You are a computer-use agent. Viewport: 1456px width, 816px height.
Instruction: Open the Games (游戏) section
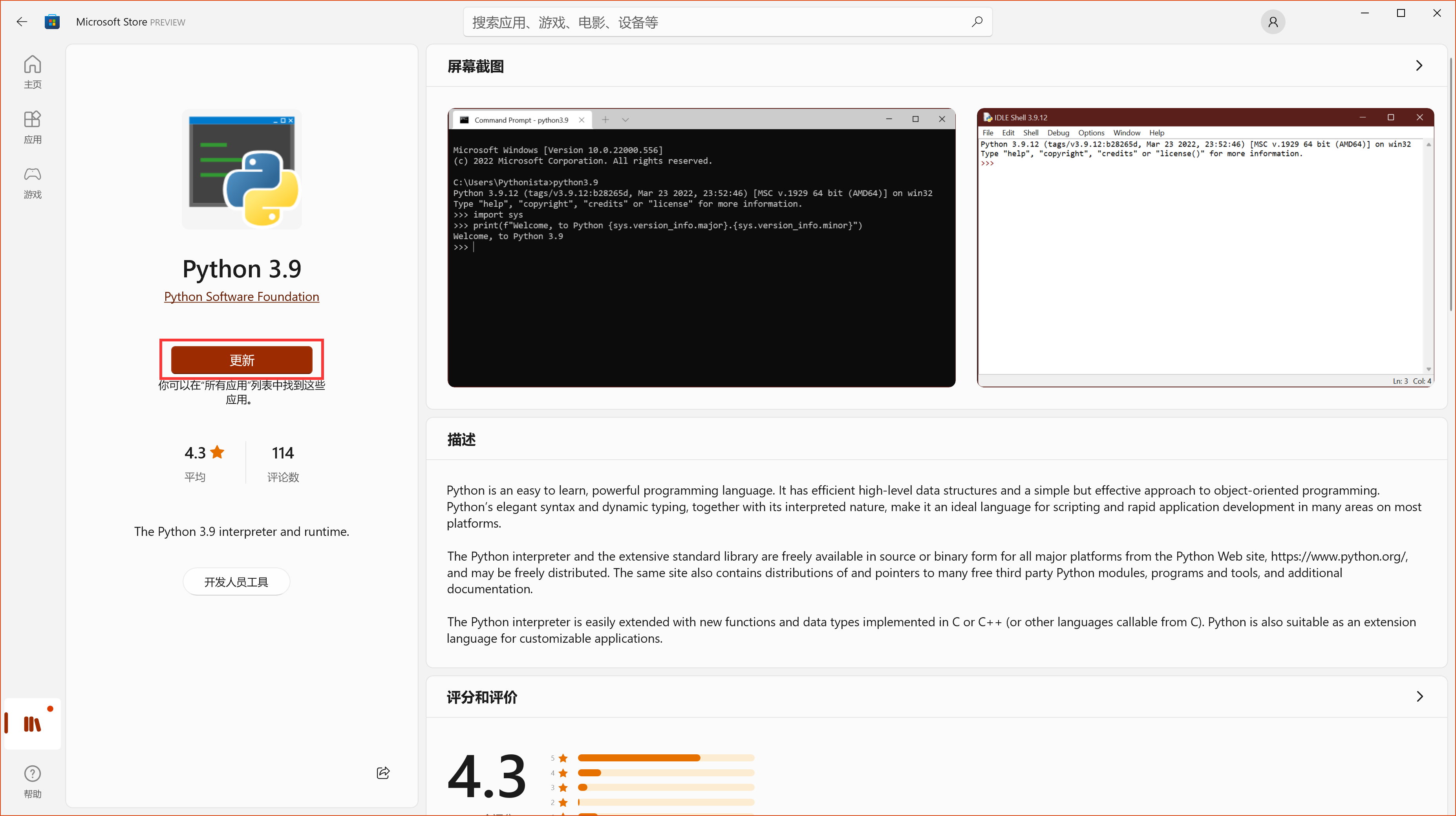pos(32,182)
